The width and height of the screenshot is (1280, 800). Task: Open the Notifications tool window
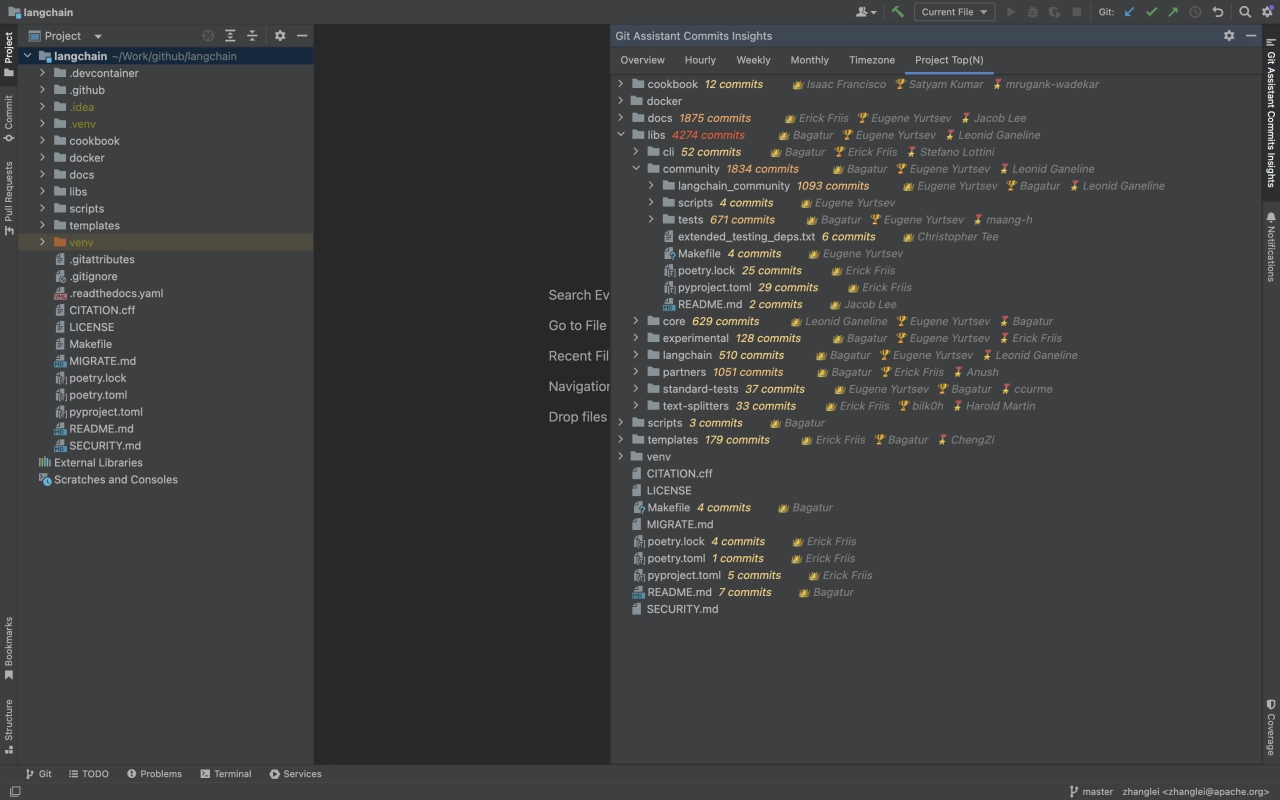pyautogui.click(x=1271, y=245)
